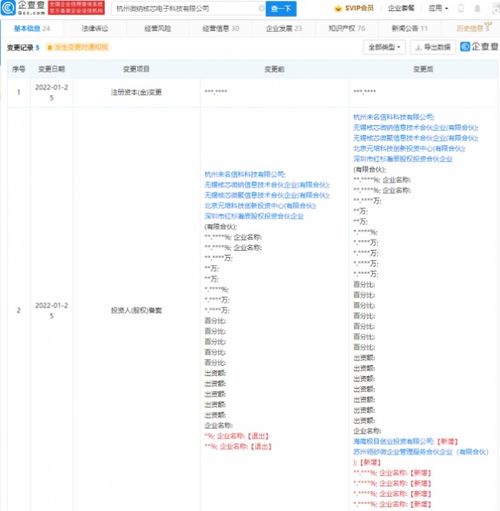The width and height of the screenshot is (500, 511).
Task: Click the 企业套餐 link in header
Action: [401, 8]
